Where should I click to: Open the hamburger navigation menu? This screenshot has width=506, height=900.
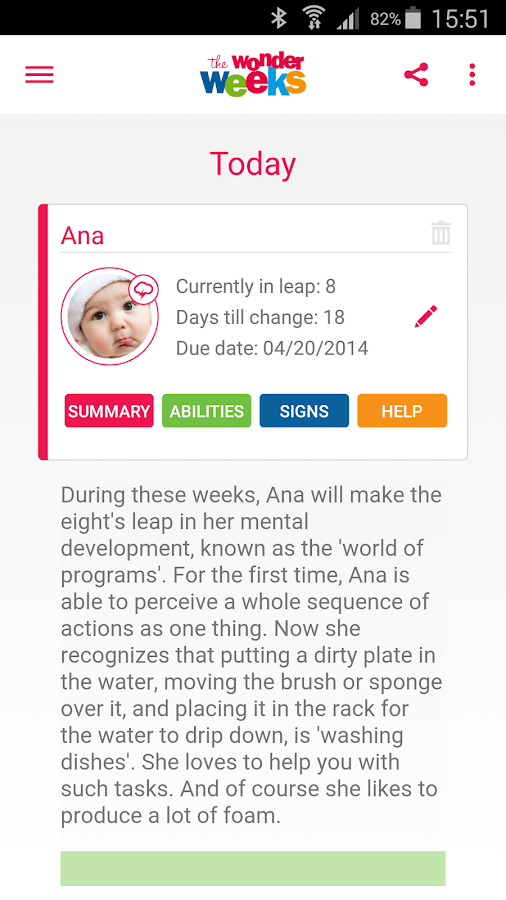tap(39, 75)
